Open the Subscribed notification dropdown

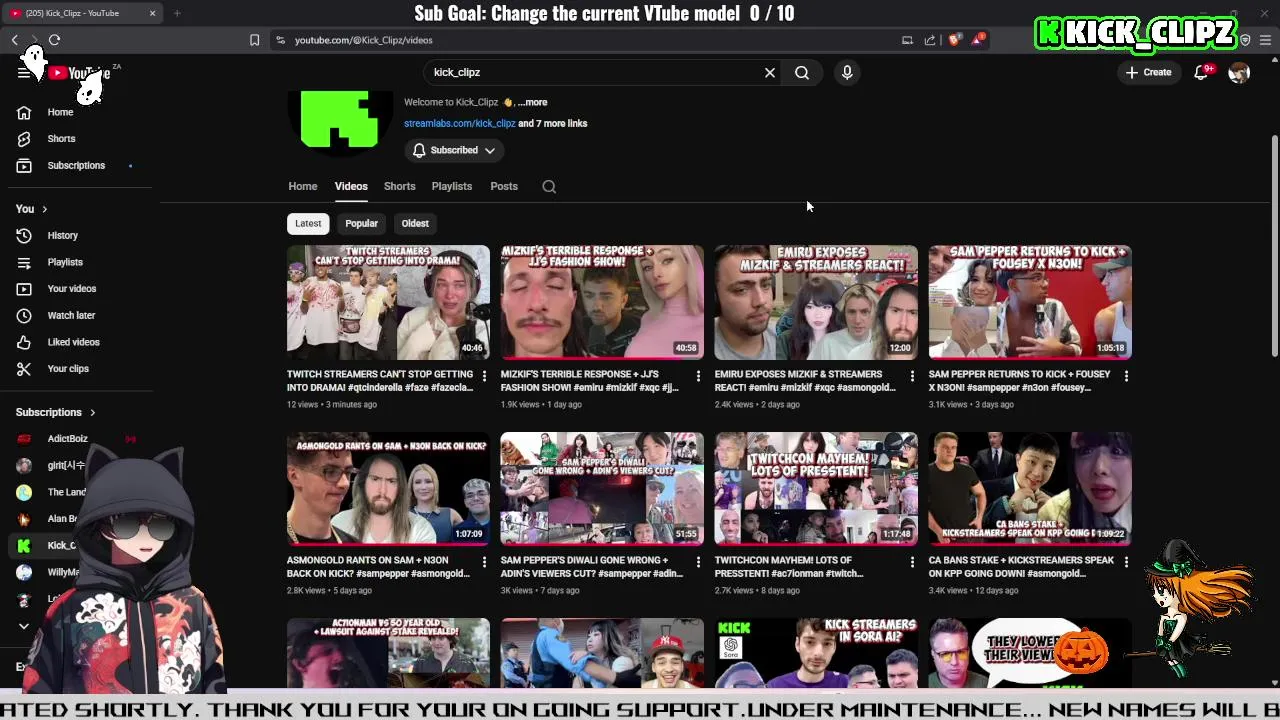pos(454,150)
